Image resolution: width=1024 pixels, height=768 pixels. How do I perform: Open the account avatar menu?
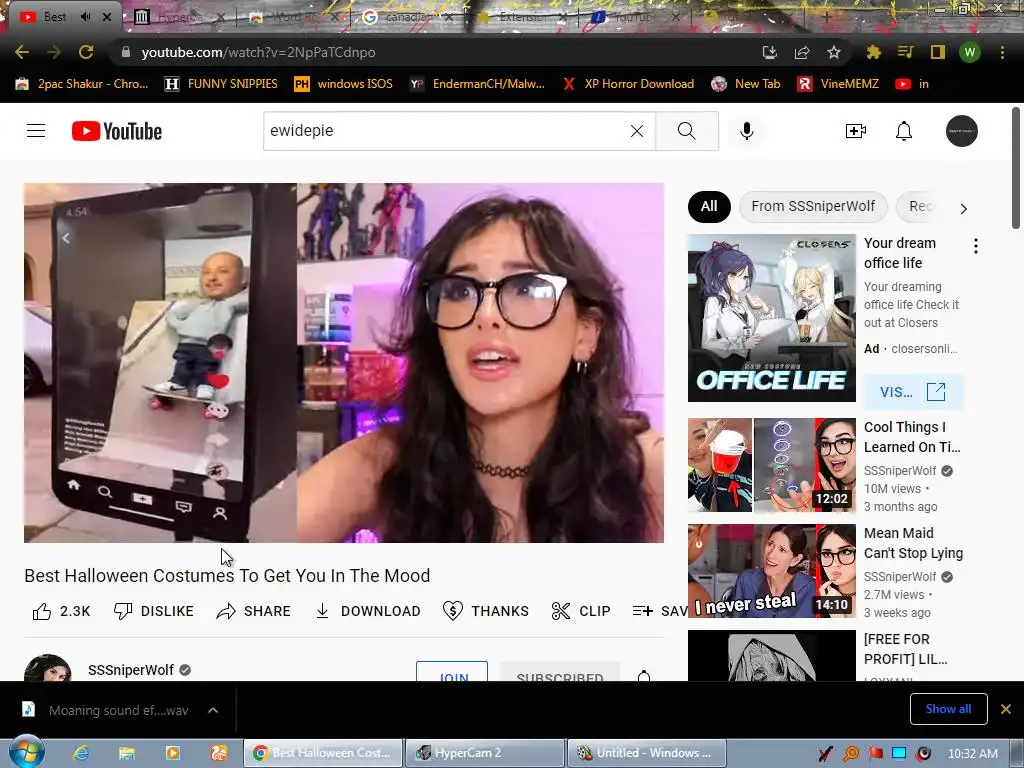[962, 131]
